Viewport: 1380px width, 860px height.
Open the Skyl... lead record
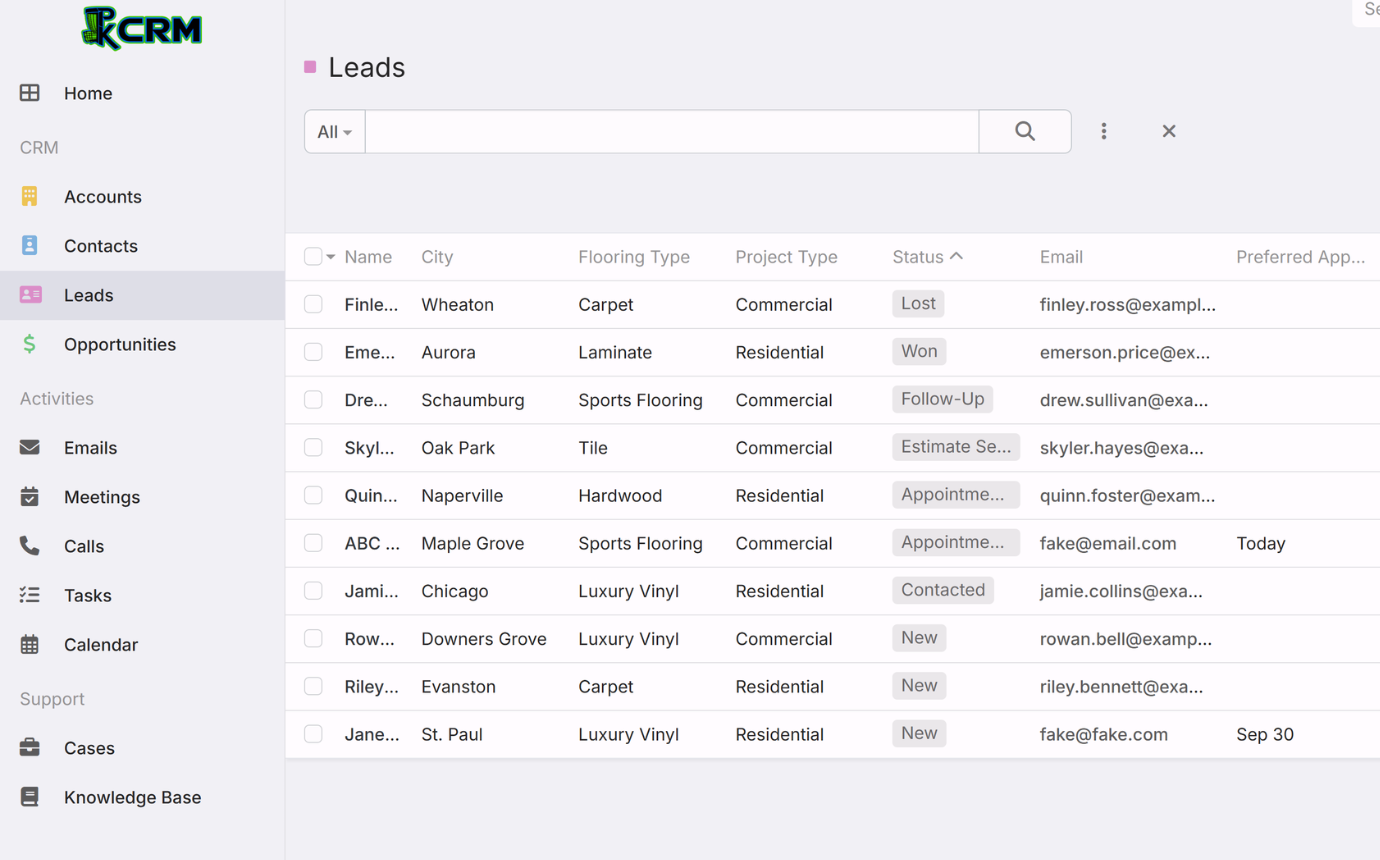point(369,448)
